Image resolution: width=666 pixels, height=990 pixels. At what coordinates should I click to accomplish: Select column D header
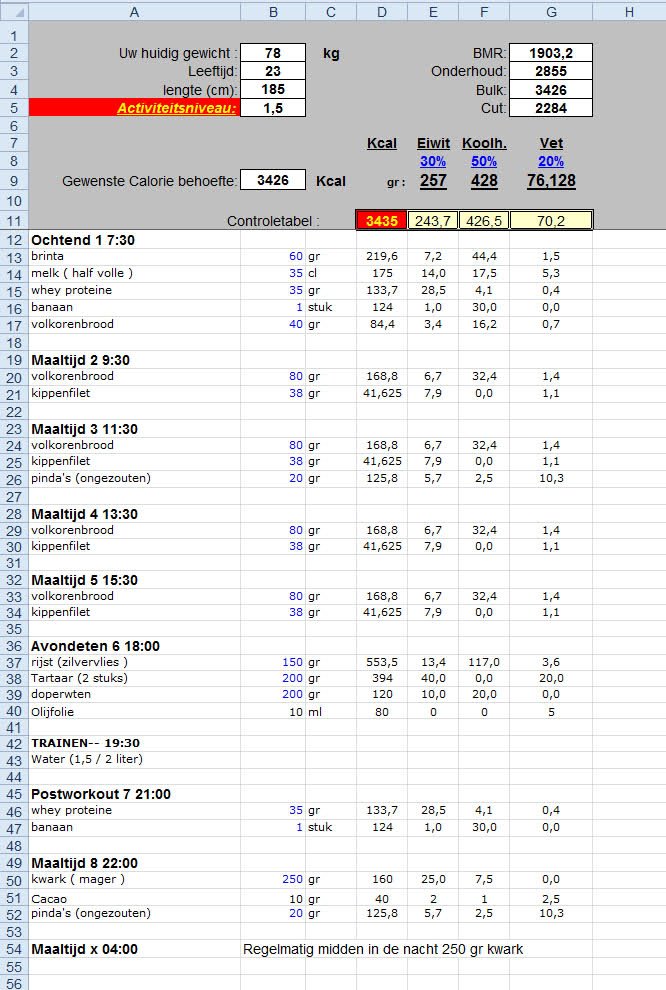381,12
